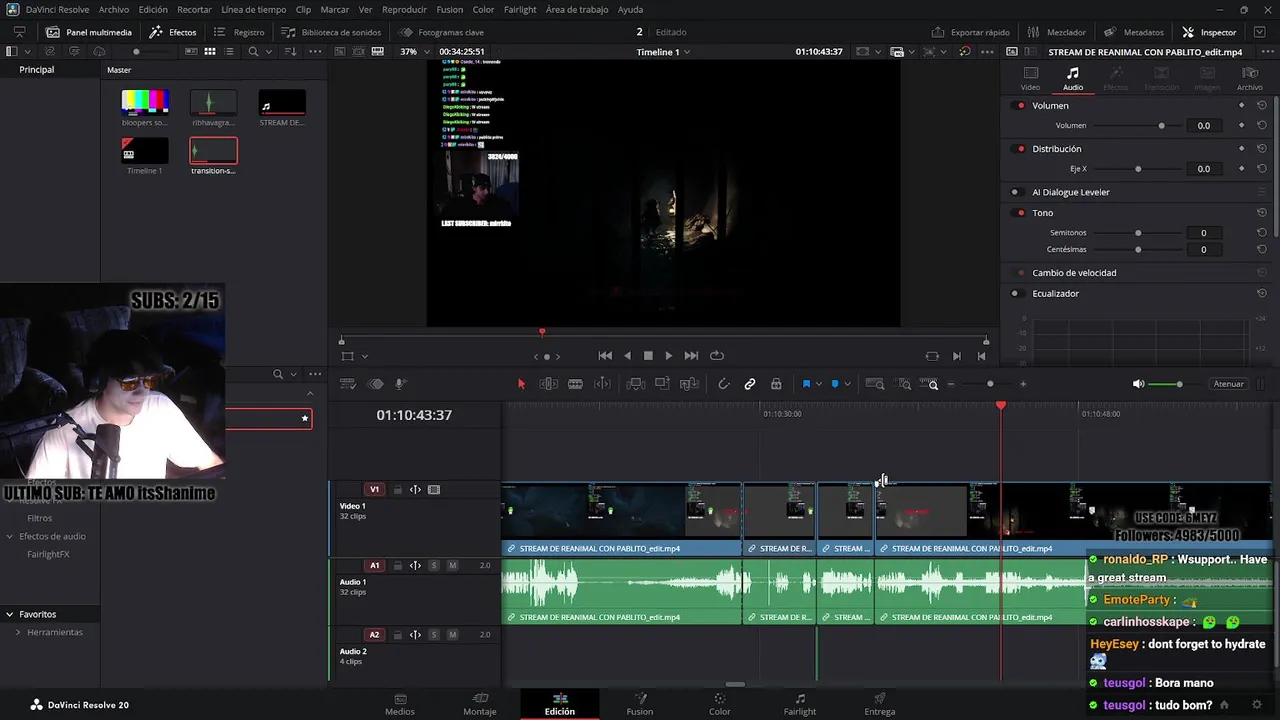Add a blue flag to the clip
1280x720 pixels.
(x=806, y=384)
